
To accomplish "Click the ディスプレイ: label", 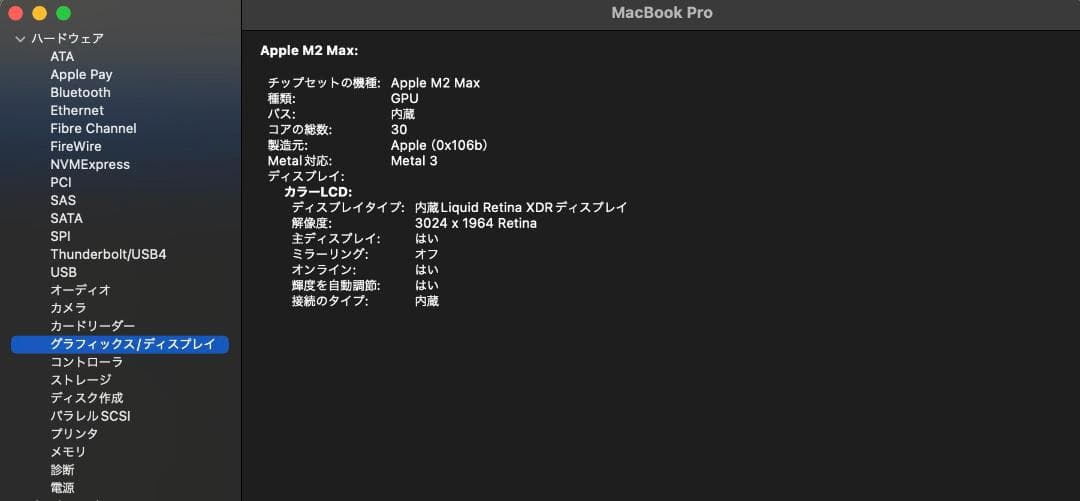I will (x=306, y=177).
